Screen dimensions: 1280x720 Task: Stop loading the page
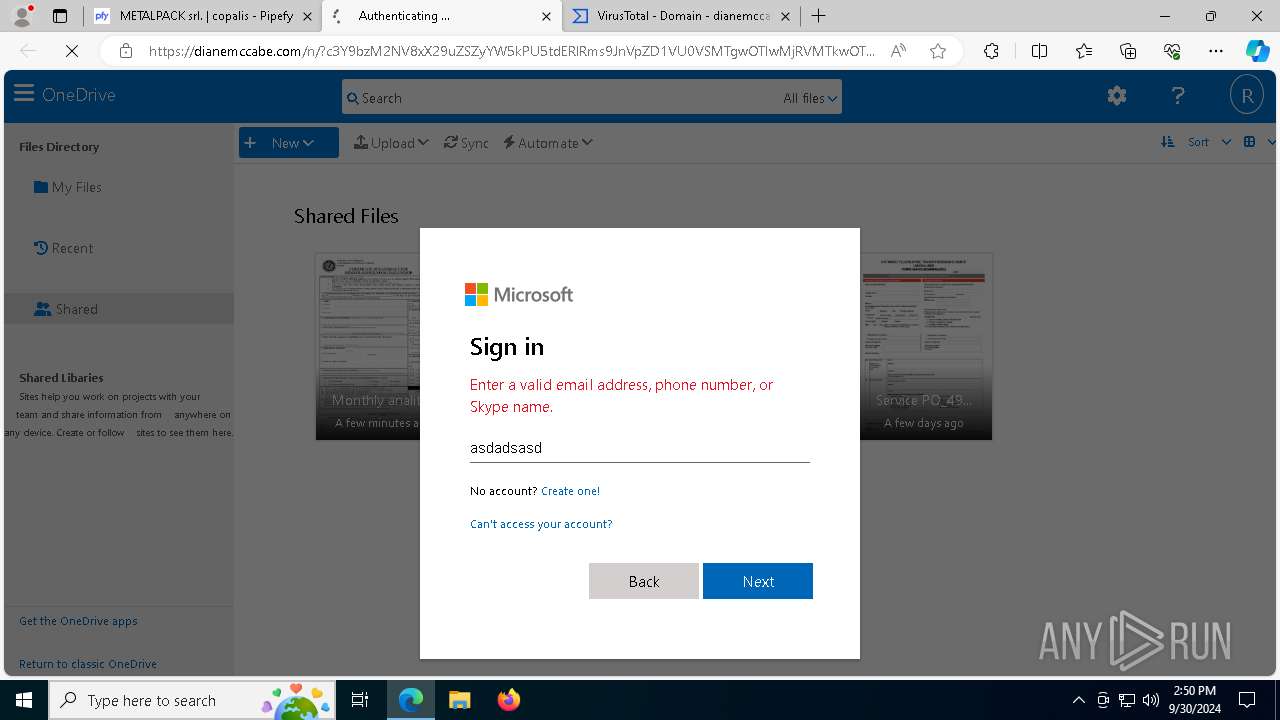click(x=72, y=51)
